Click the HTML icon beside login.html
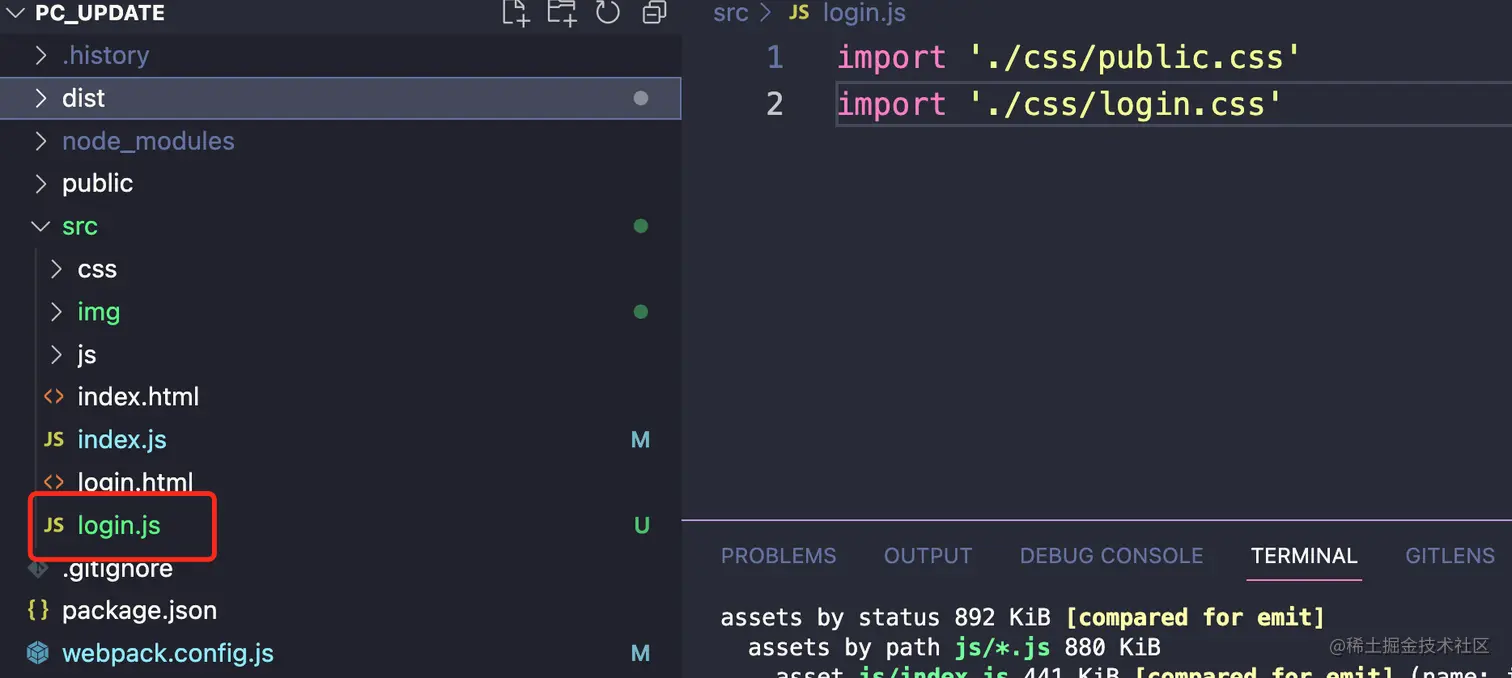This screenshot has width=1512, height=678. [54, 482]
